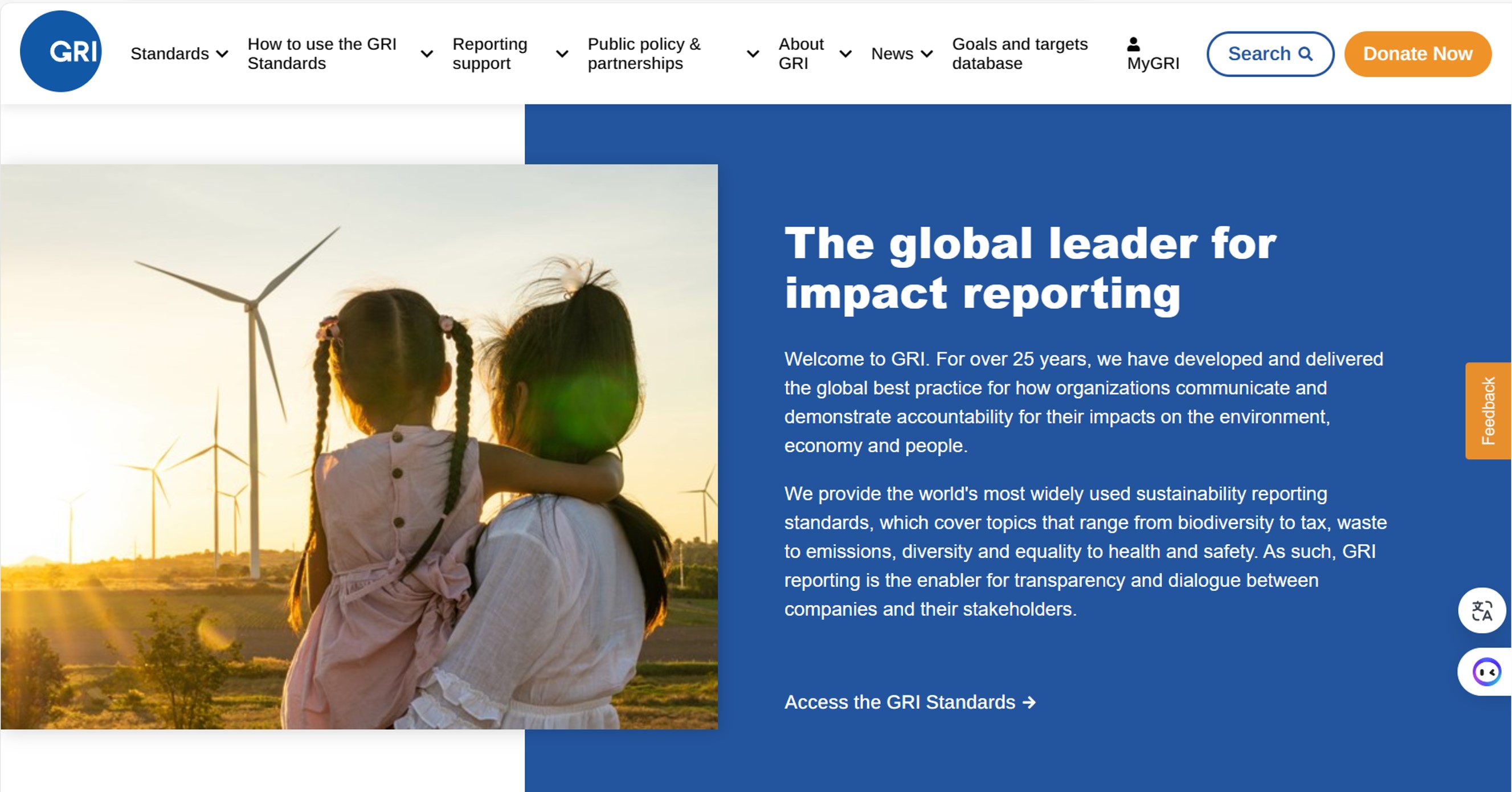Expand the Reporting support chevron
The image size is (1512, 792).
[x=562, y=54]
